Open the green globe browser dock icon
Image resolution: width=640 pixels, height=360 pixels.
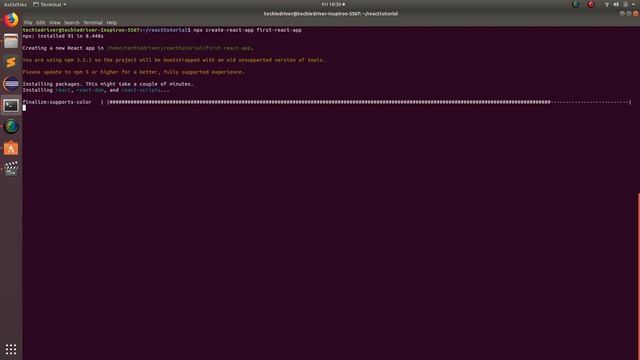coord(11,127)
